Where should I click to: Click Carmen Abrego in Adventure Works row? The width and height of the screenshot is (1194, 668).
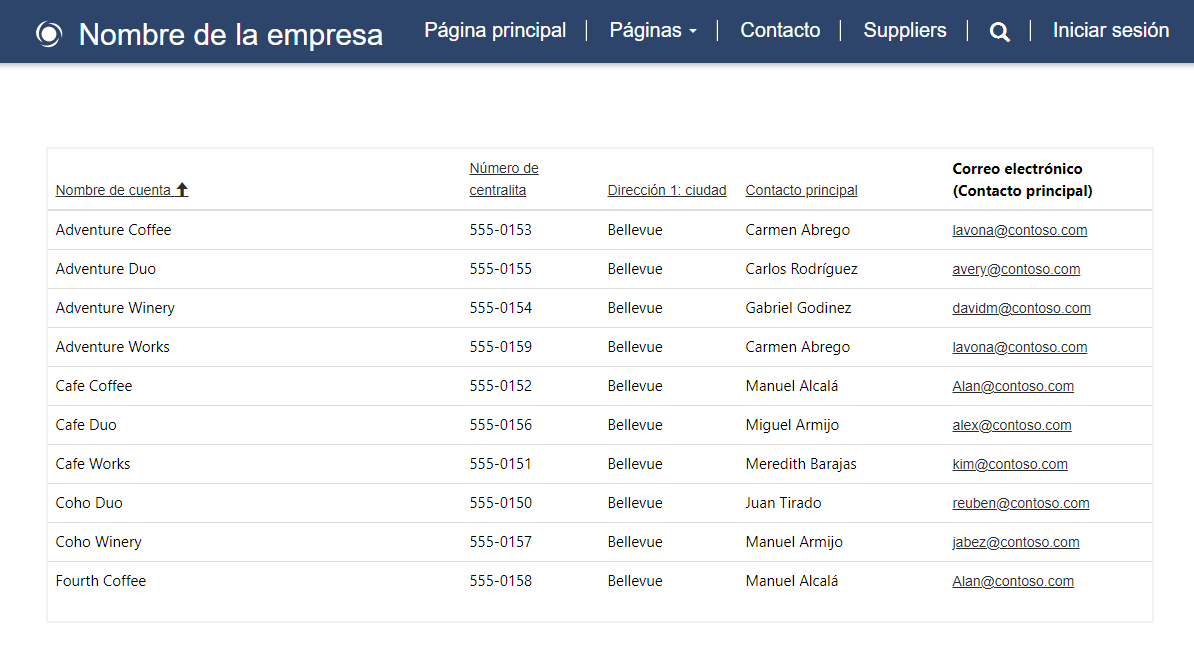797,347
